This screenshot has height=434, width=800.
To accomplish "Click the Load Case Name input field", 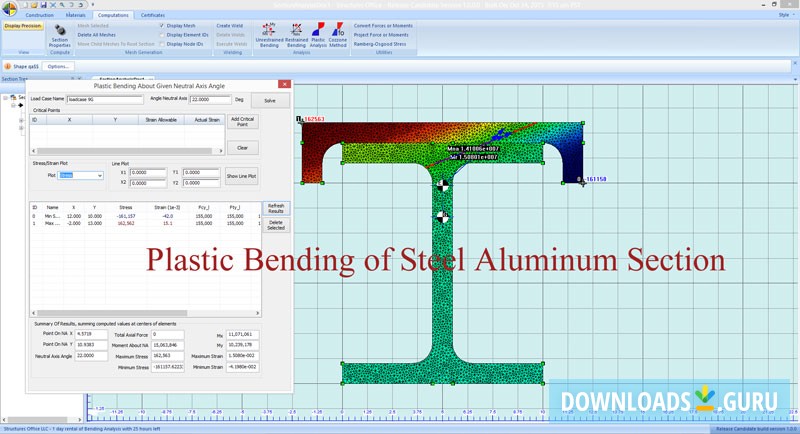I will tap(105, 99).
